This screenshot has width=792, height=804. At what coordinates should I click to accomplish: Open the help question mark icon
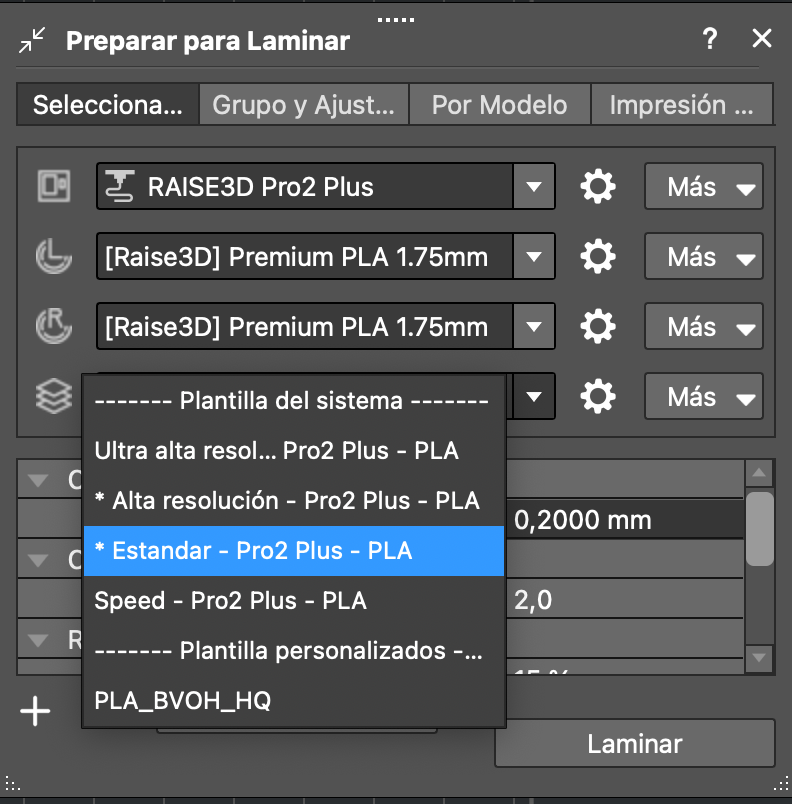click(x=710, y=40)
